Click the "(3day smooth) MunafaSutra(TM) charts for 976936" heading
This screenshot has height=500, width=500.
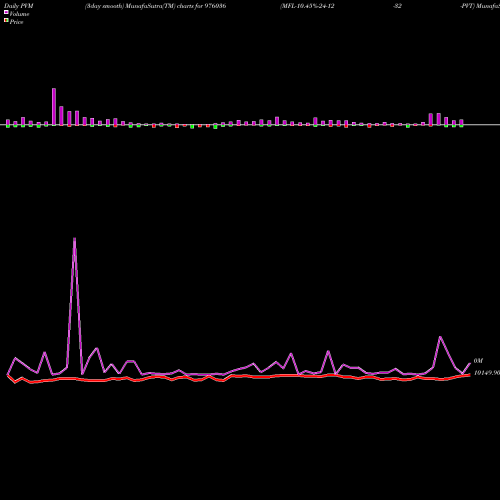[155, 6]
